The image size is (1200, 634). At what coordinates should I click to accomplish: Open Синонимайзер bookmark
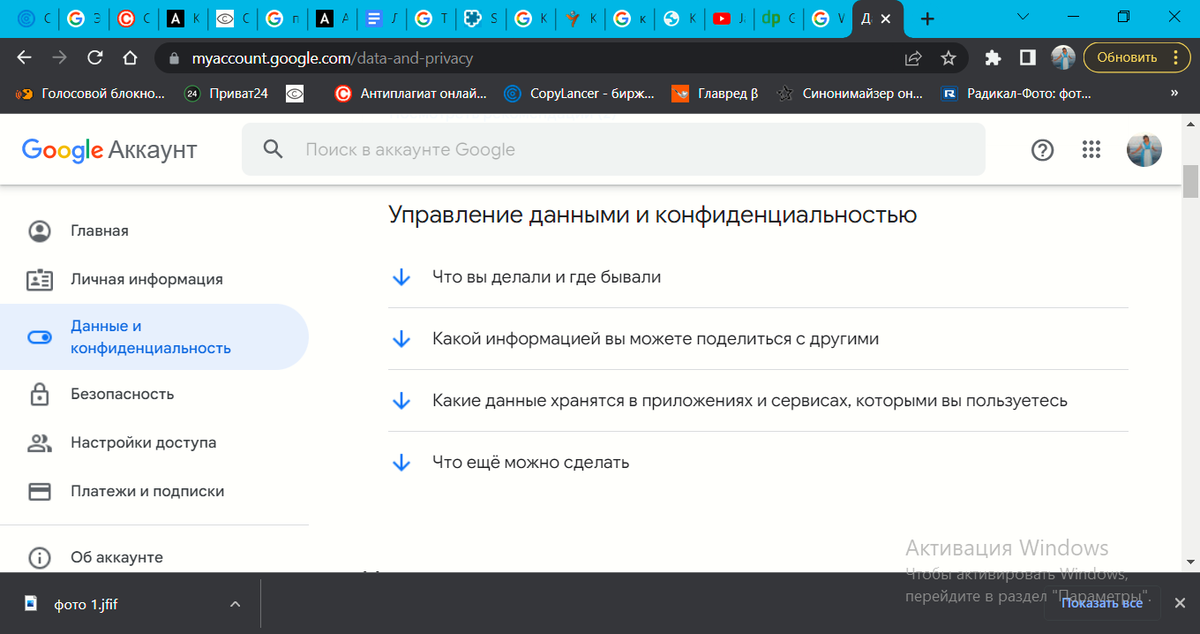[848, 94]
